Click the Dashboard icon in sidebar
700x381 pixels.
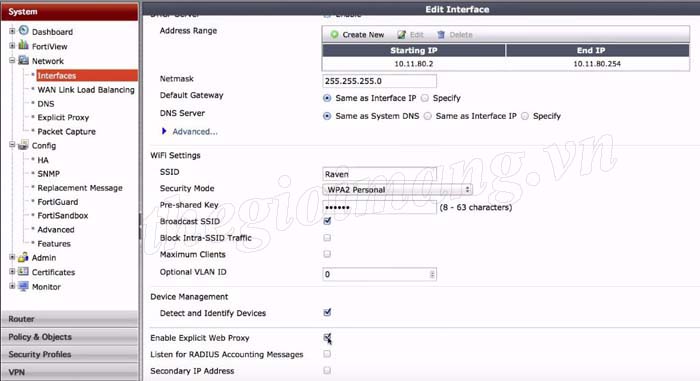24,31
